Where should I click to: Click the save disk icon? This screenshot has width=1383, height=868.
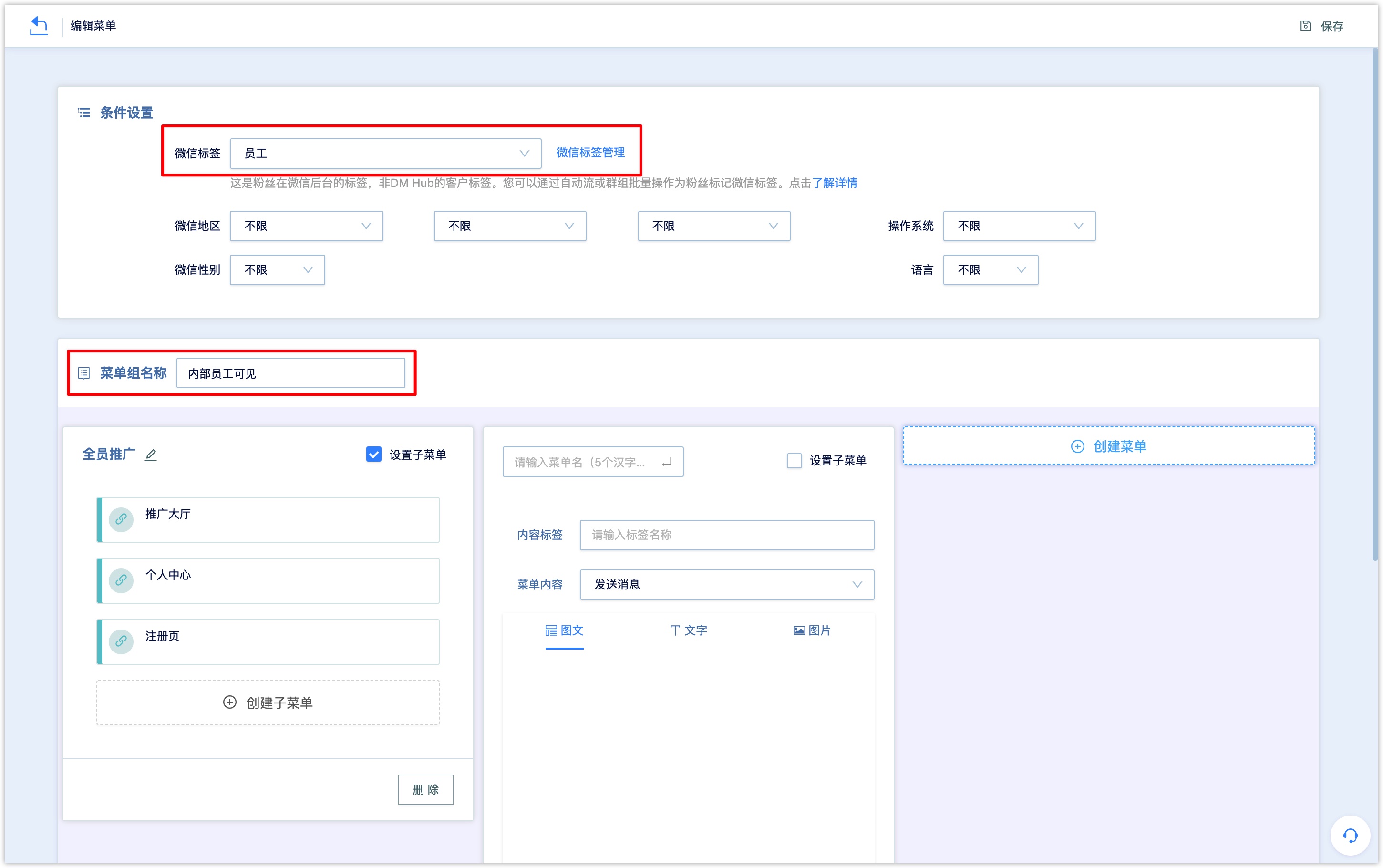point(1305,26)
